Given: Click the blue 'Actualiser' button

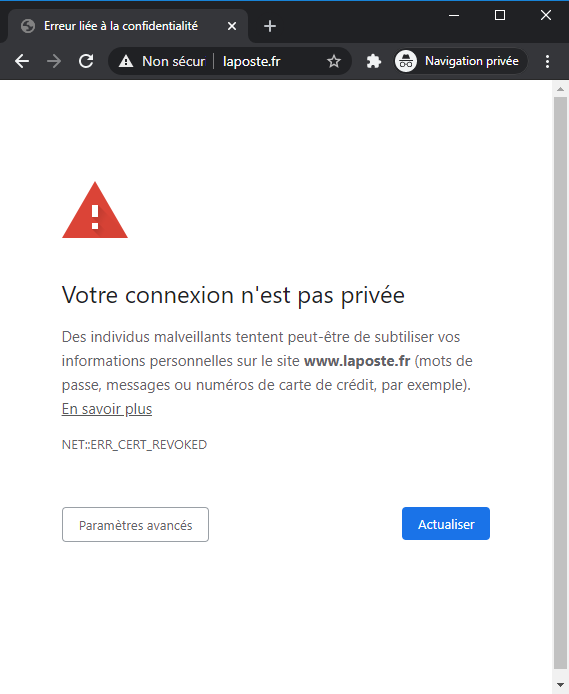Looking at the screenshot, I should (446, 524).
